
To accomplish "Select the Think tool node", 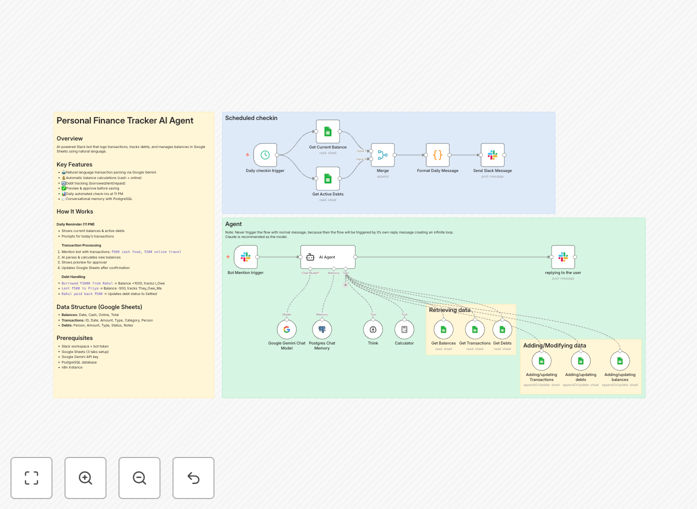I will tap(373, 329).
